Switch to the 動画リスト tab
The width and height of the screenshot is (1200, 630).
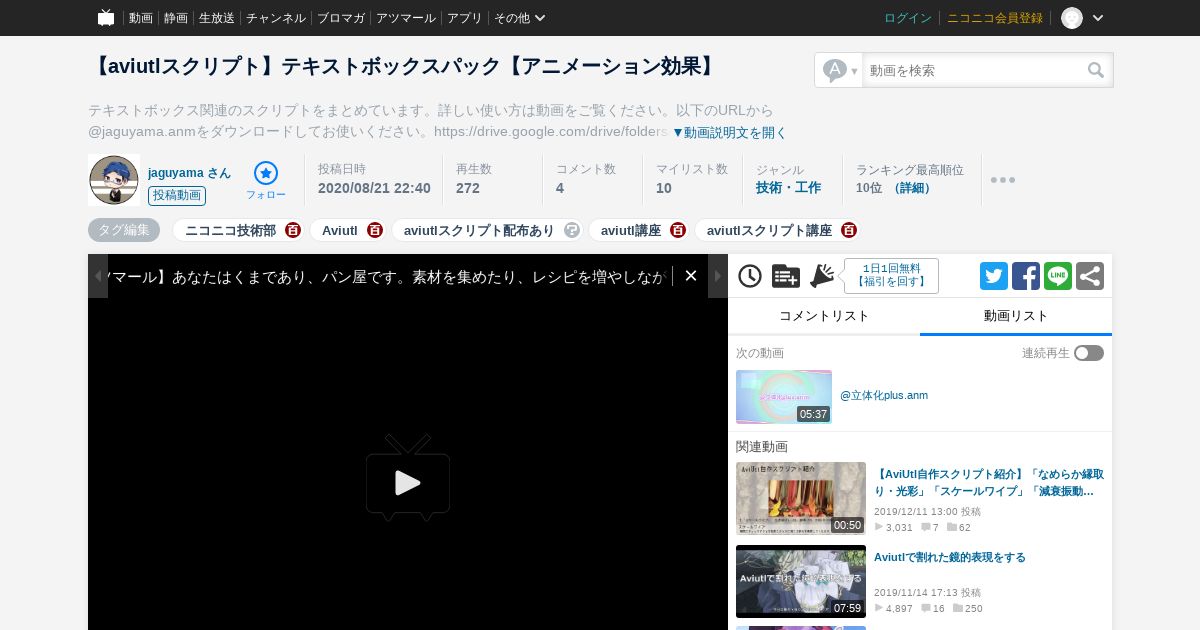tap(1016, 316)
